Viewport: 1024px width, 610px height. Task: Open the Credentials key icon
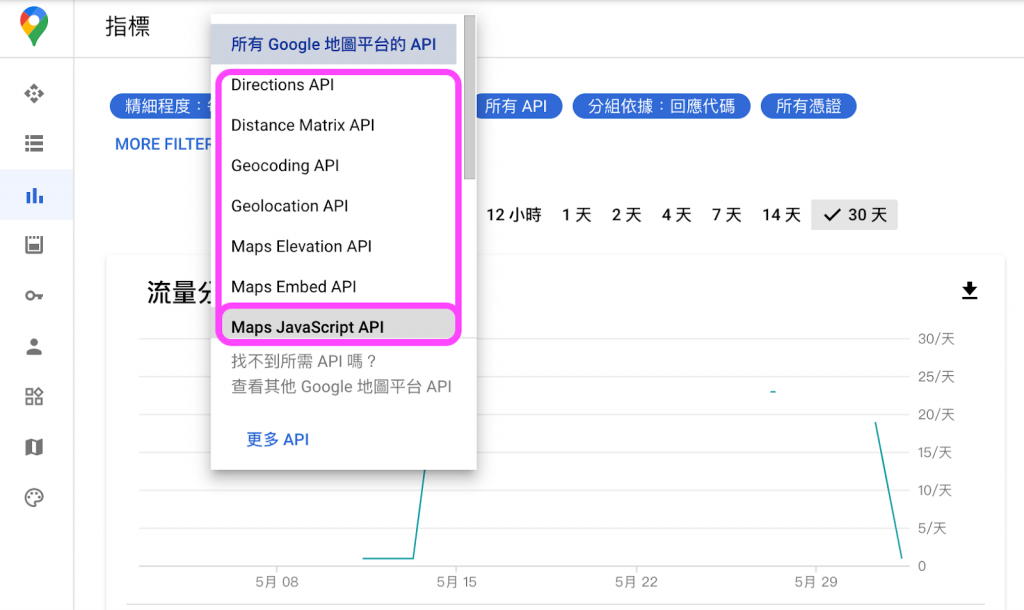(x=34, y=296)
